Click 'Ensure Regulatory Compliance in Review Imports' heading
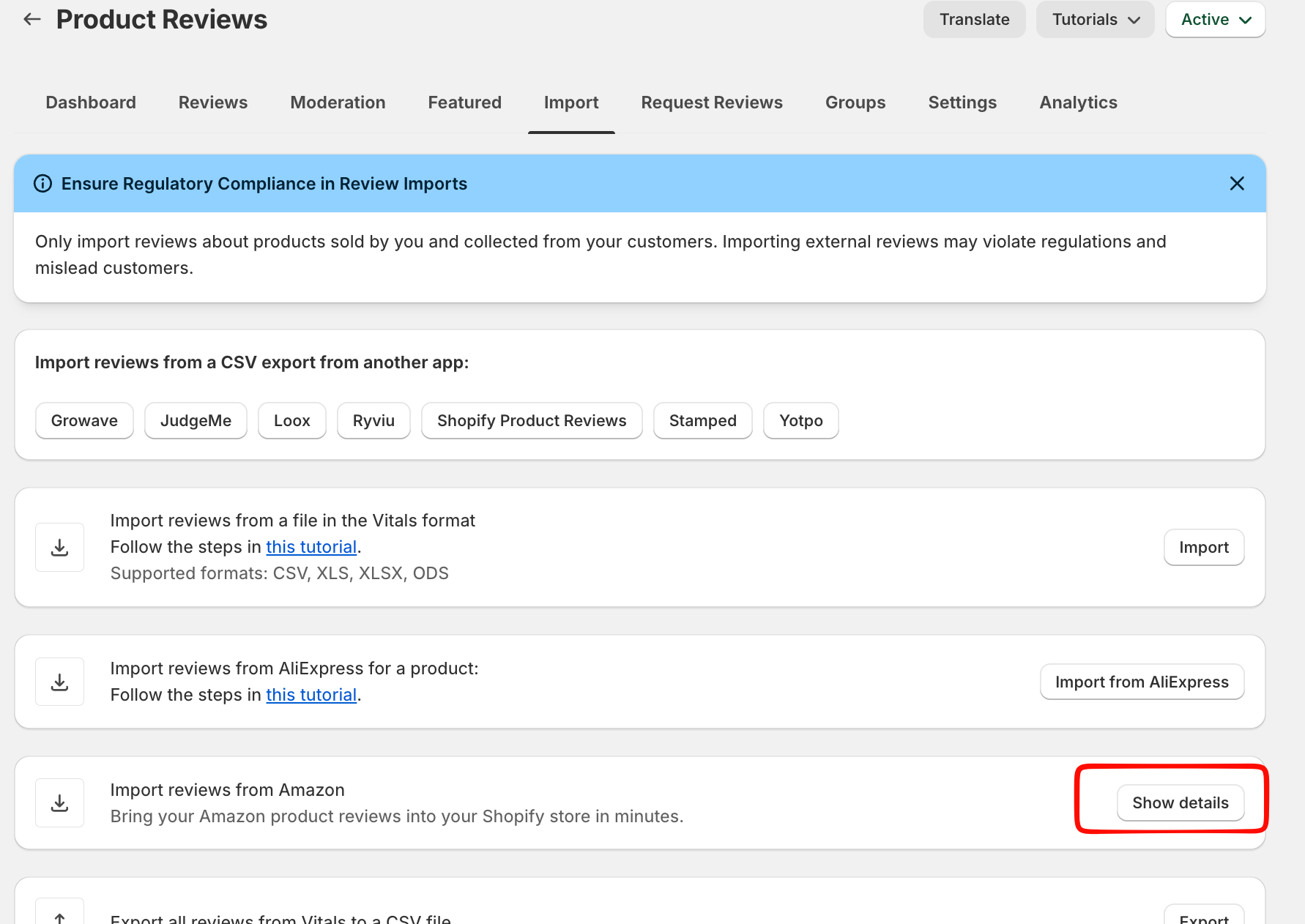This screenshot has height=924, width=1305. (264, 184)
